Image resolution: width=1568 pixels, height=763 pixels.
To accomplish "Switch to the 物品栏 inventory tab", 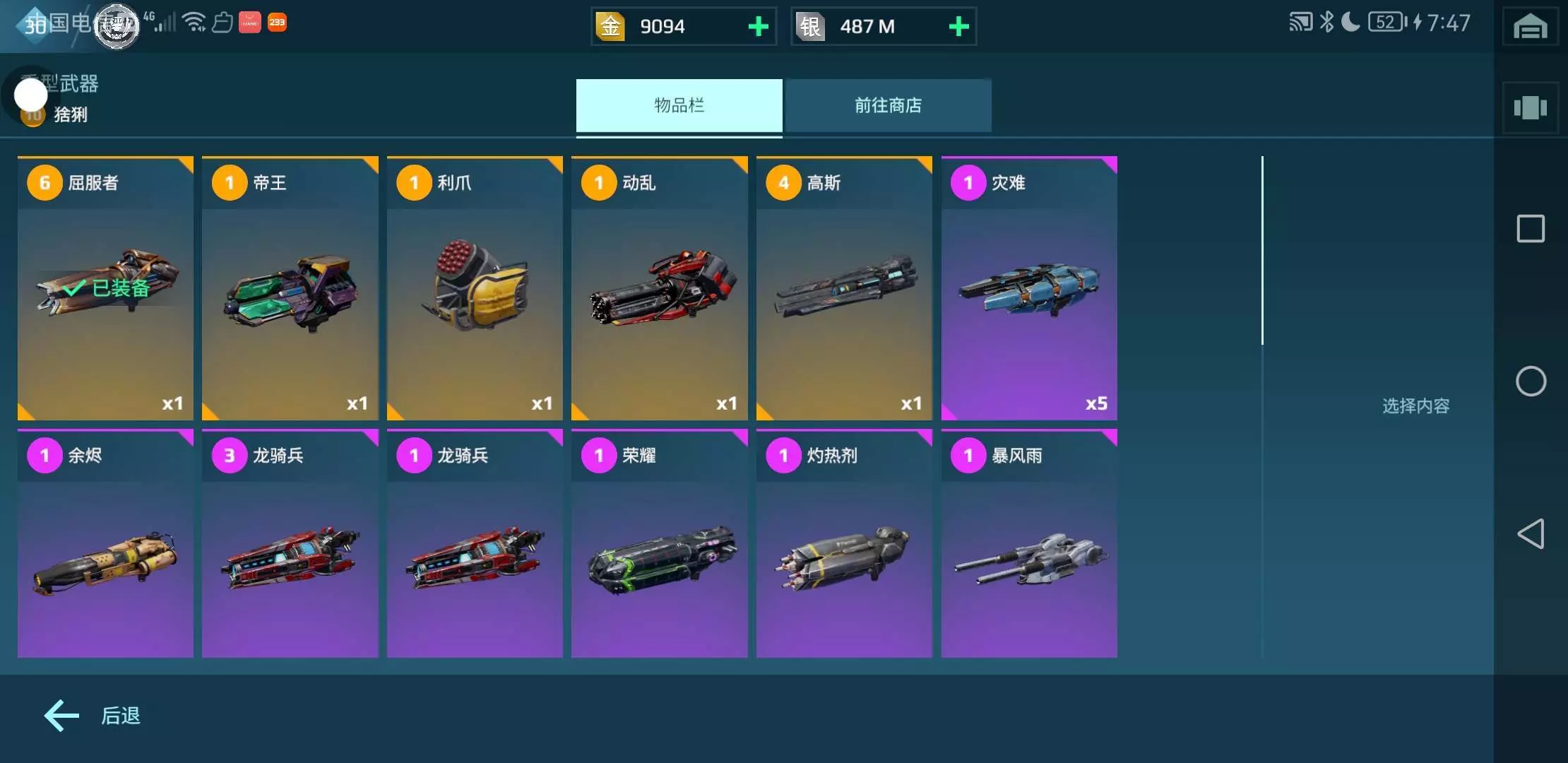I will 679,105.
